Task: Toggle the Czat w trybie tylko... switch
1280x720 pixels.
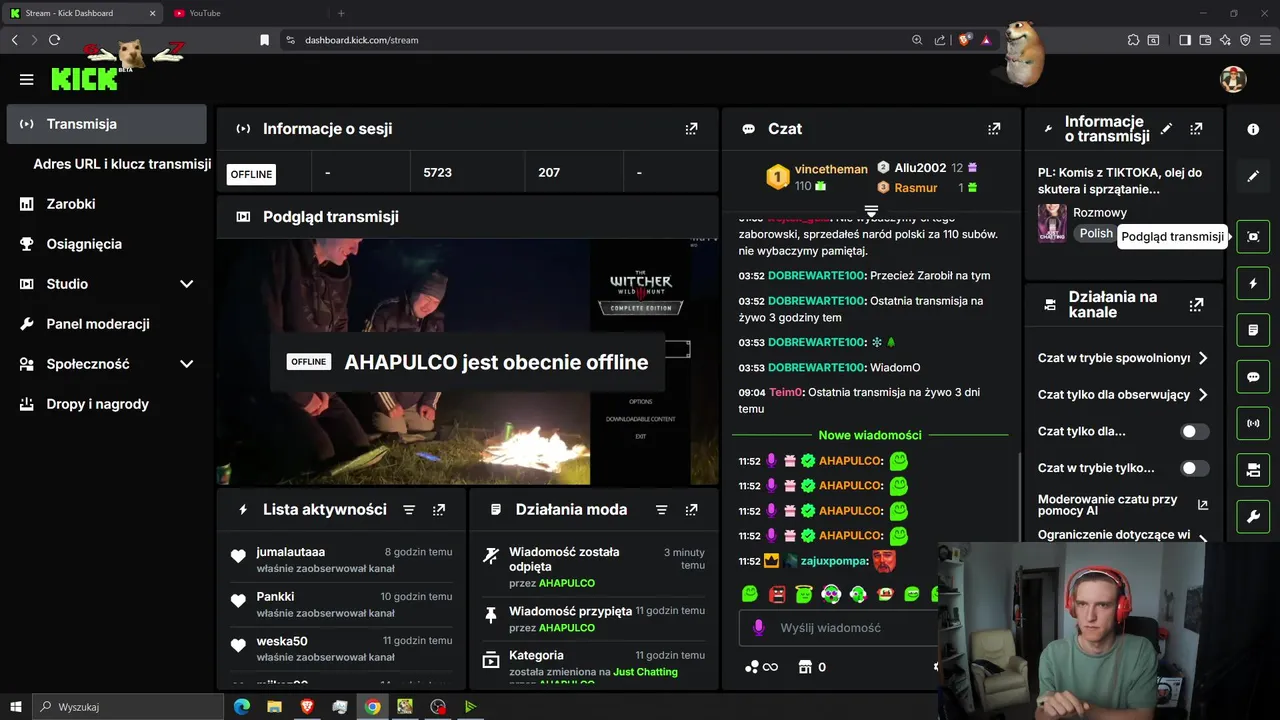Action: [1195, 468]
